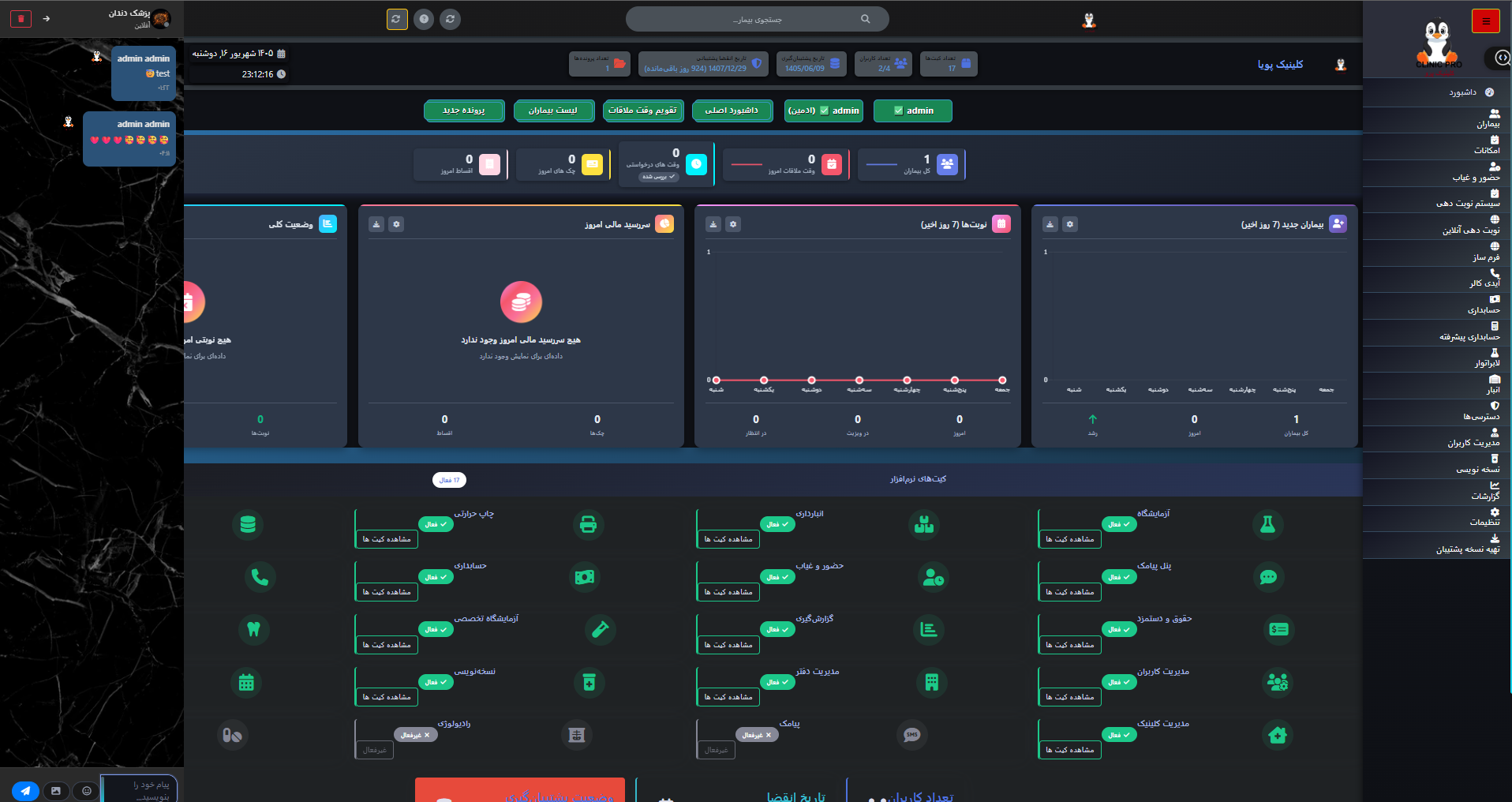Click the تعداد کیت‌ها info badge
The image size is (1512, 802).
(x=949, y=63)
